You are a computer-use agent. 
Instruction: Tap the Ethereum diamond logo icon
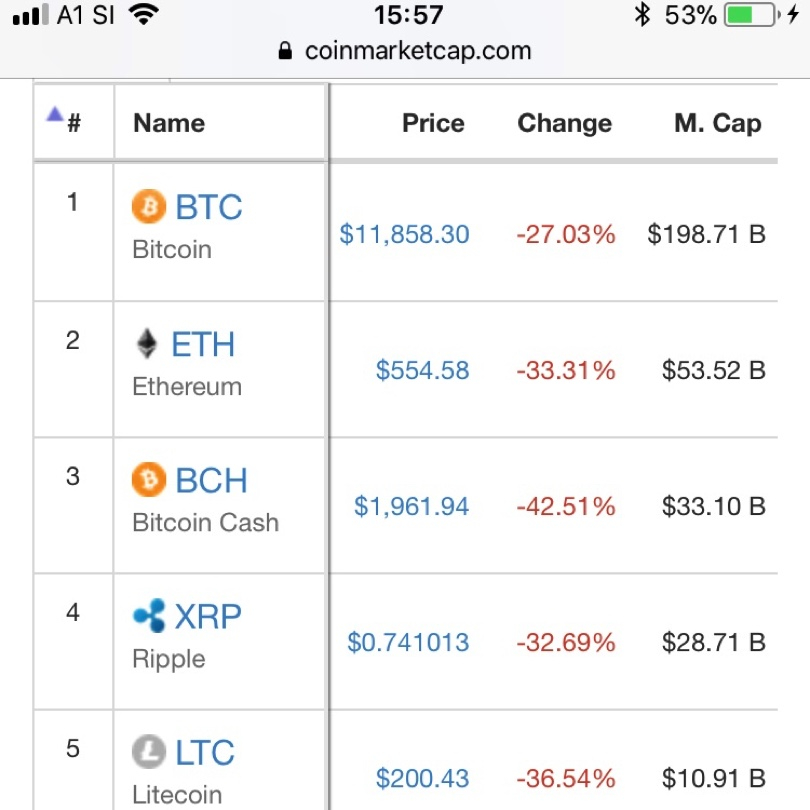point(147,344)
